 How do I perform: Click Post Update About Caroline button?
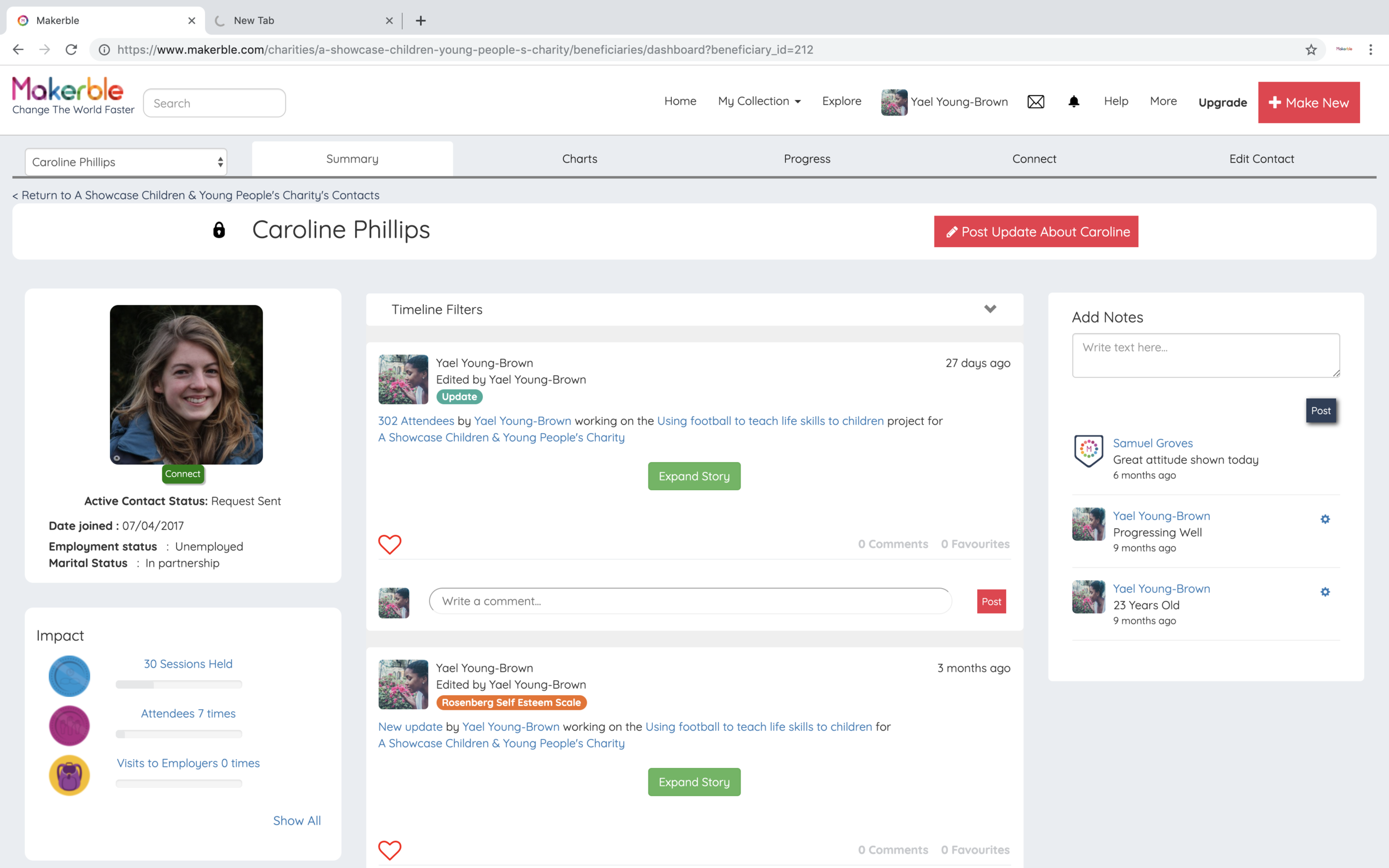point(1036,232)
